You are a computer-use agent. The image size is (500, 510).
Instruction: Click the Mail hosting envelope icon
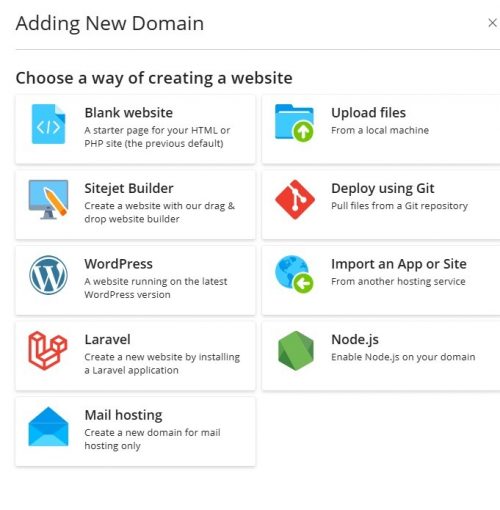[48, 426]
